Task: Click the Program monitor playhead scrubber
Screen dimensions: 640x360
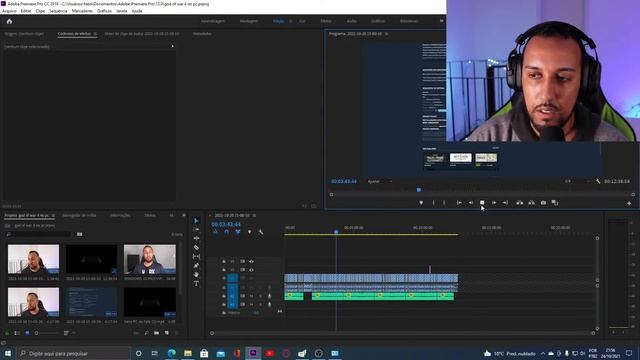Action: point(419,190)
